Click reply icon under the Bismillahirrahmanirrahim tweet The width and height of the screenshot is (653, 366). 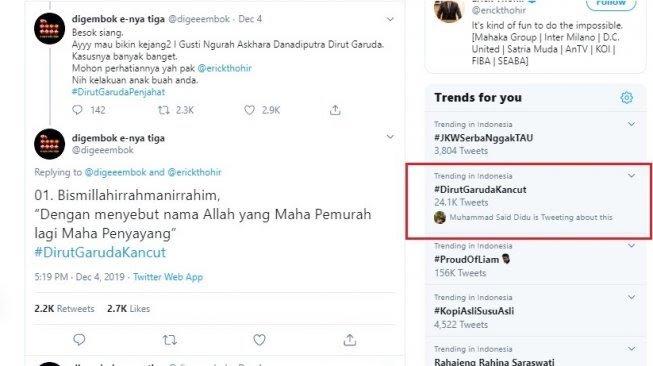(79, 340)
